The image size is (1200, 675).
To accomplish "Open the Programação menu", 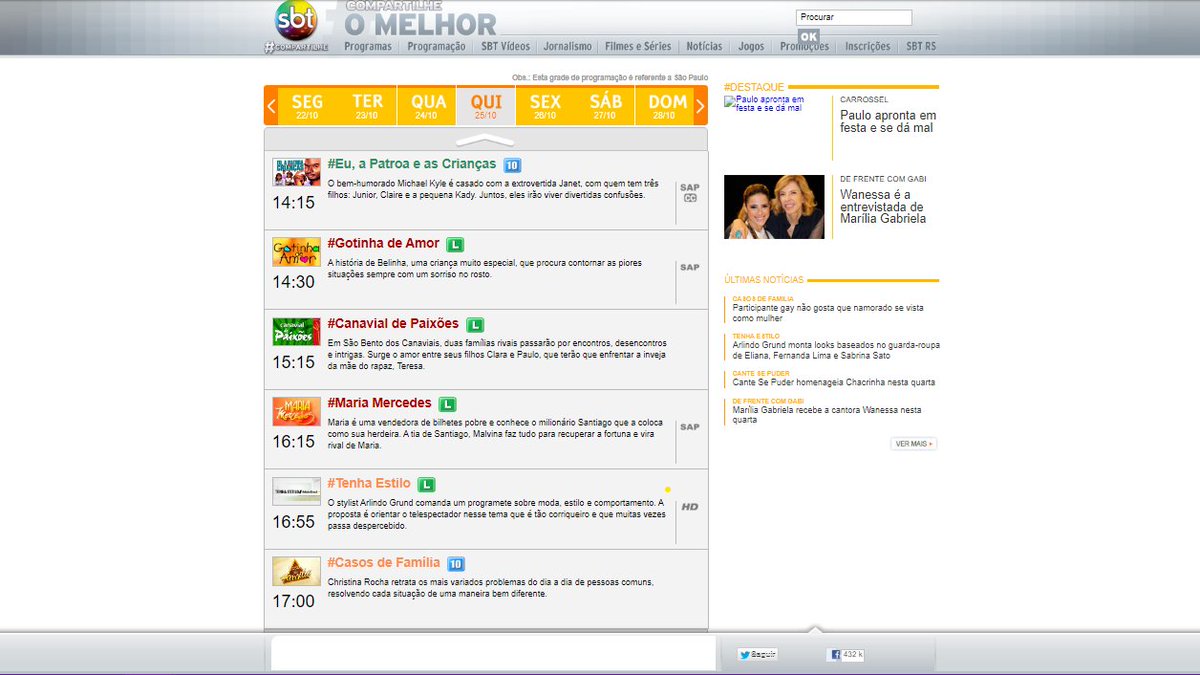I will [x=436, y=46].
